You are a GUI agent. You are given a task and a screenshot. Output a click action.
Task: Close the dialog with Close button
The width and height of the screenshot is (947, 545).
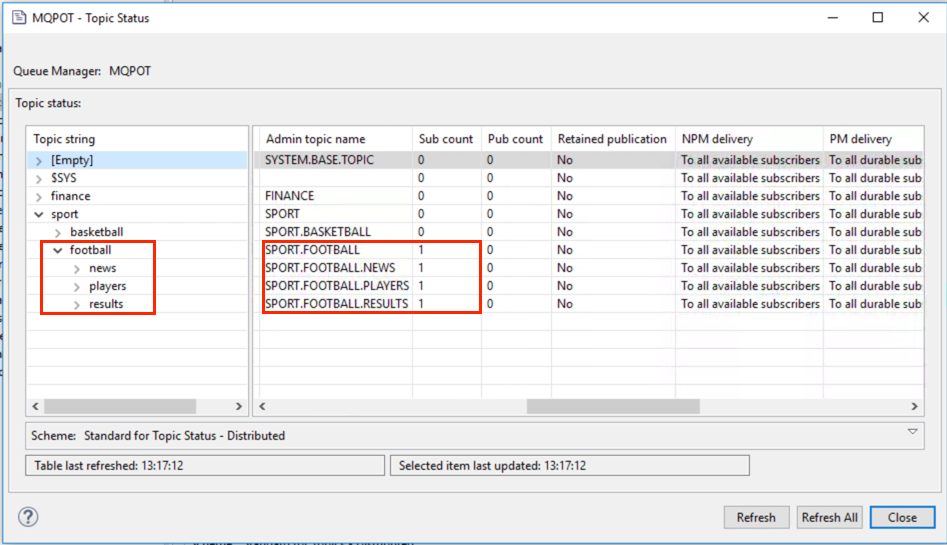coord(902,517)
